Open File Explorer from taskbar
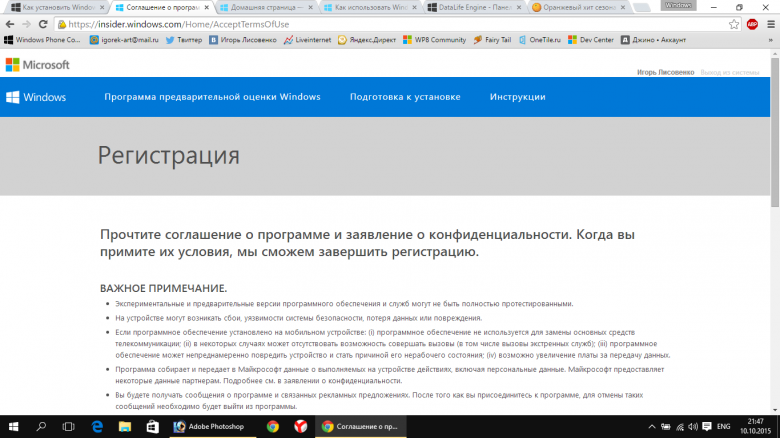The height and width of the screenshot is (438, 780). click(x=124, y=427)
